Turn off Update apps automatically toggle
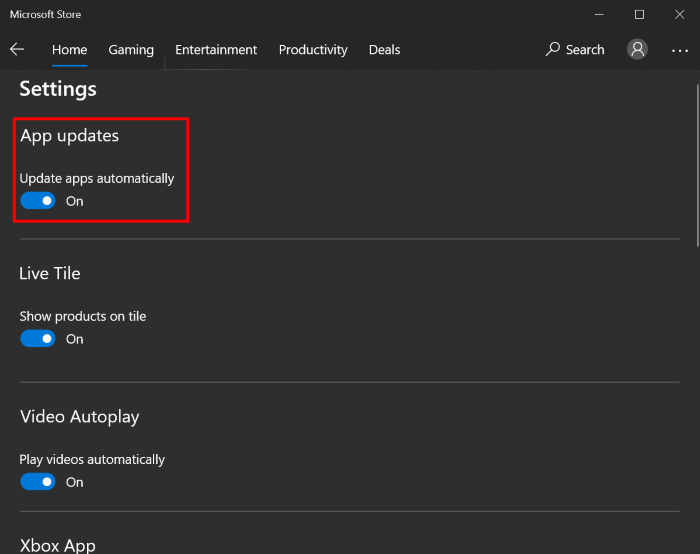Image resolution: width=700 pixels, height=554 pixels. pyautogui.click(x=38, y=201)
